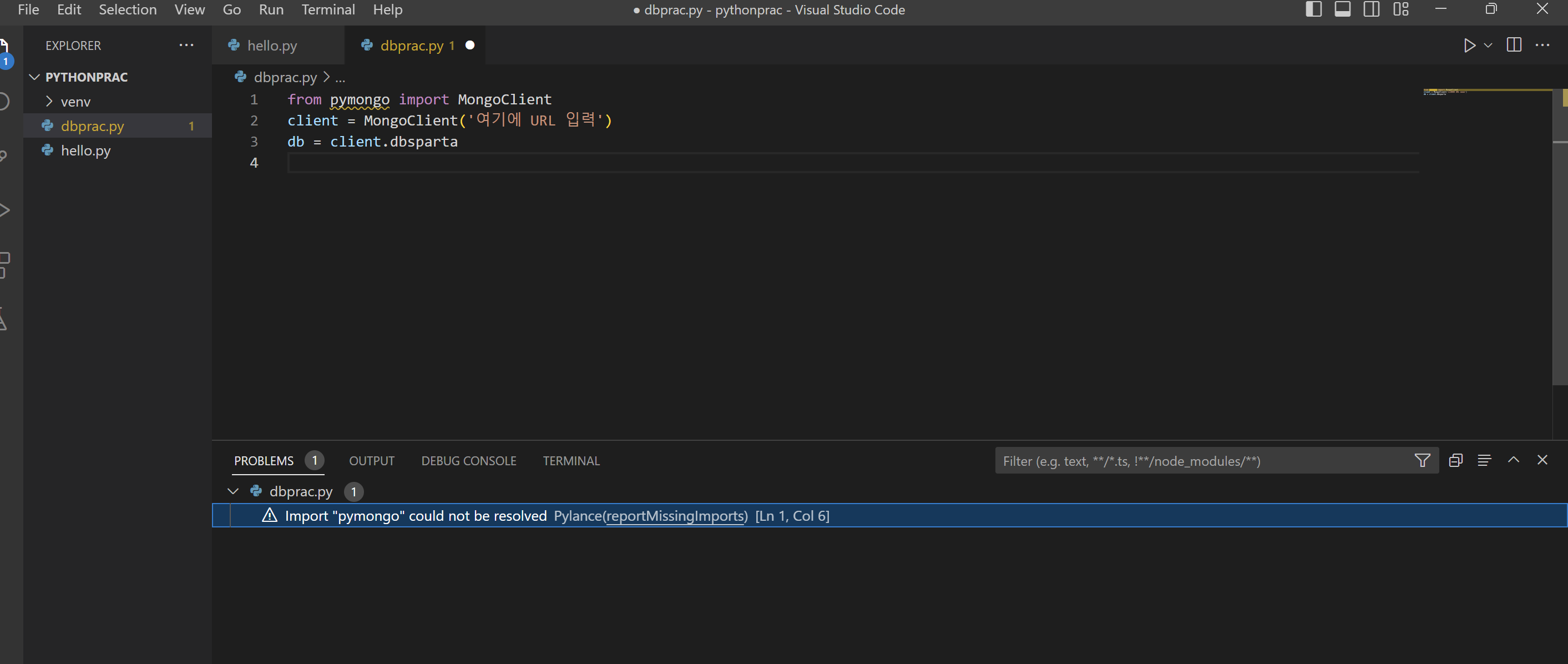Close the bottom panel
This screenshot has height=664, width=1568.
[1542, 460]
